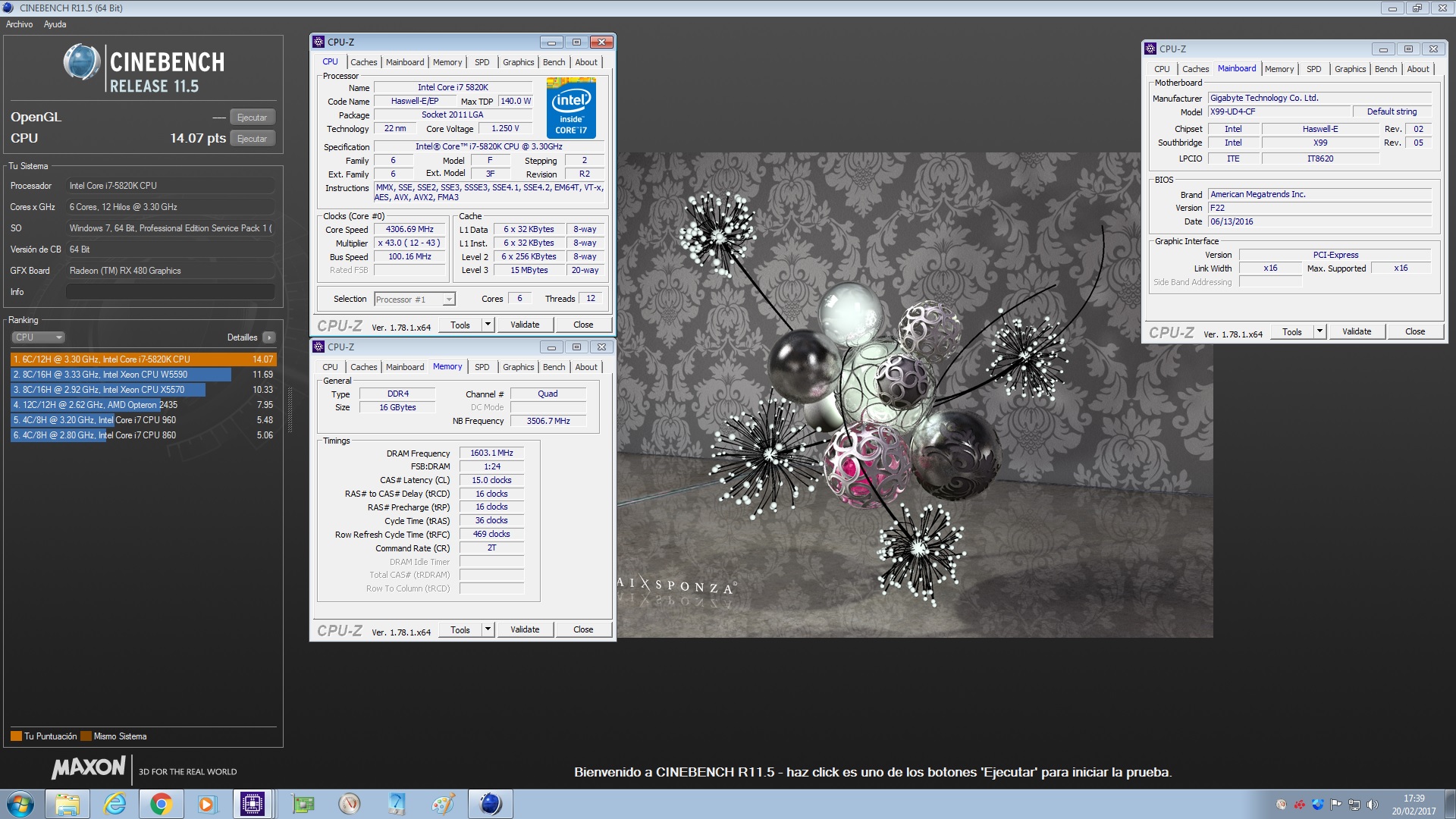Open Graphics tab in the Mainboard CPU-Z window
1456x819 pixels.
(1350, 69)
